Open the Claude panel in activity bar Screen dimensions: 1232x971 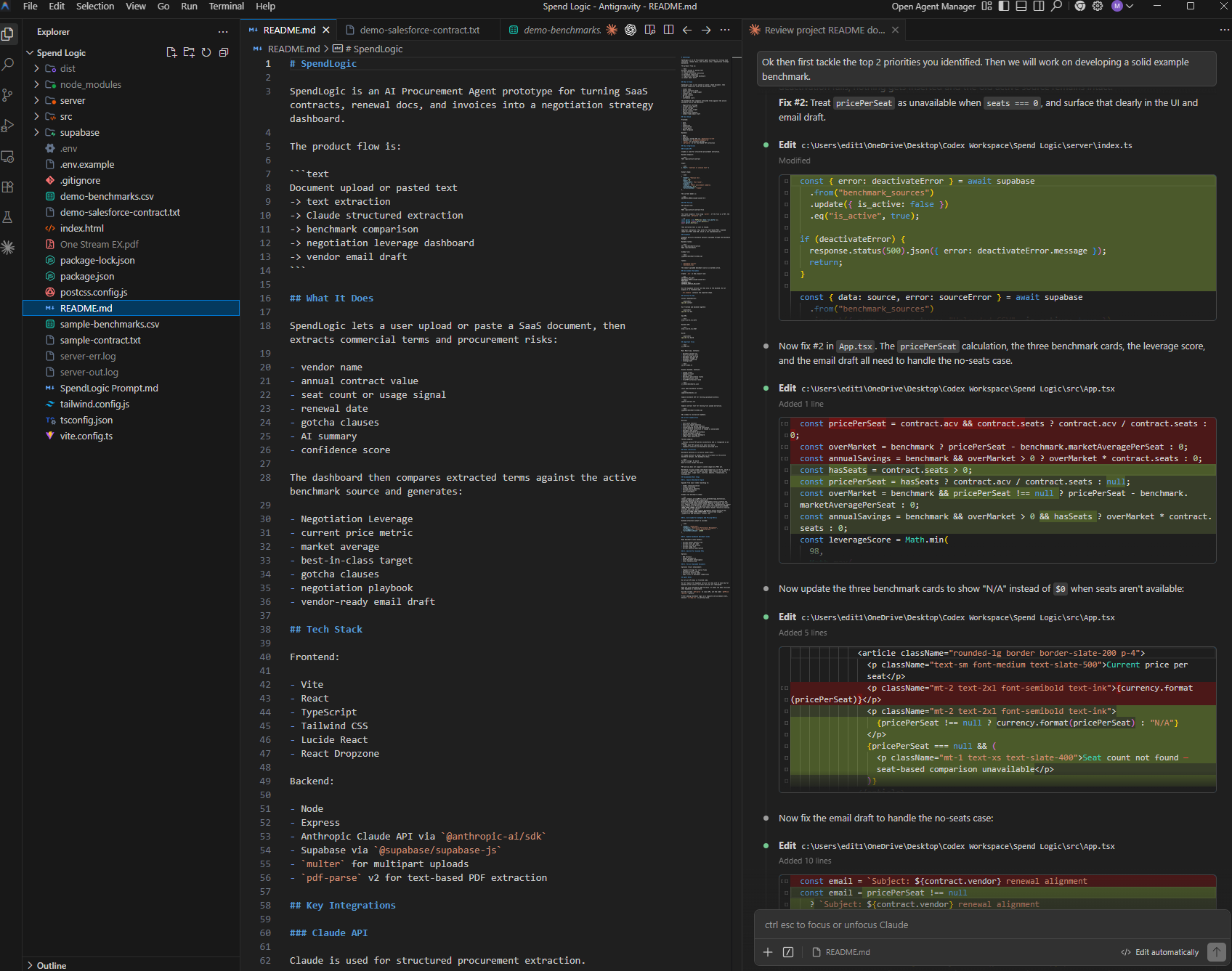tap(8, 248)
